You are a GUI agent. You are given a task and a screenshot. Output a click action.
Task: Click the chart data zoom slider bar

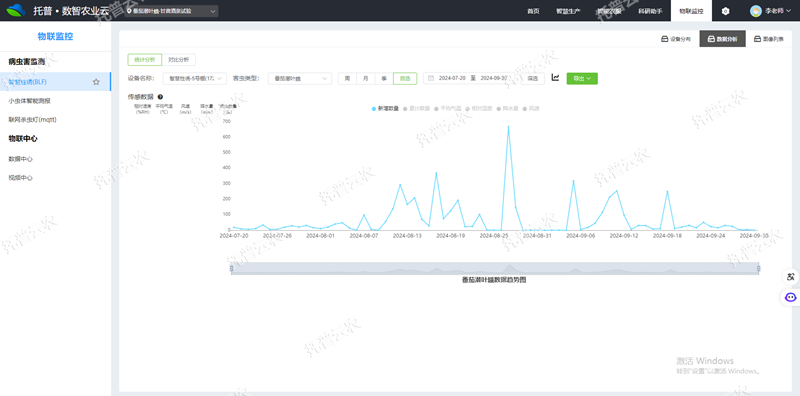point(495,268)
